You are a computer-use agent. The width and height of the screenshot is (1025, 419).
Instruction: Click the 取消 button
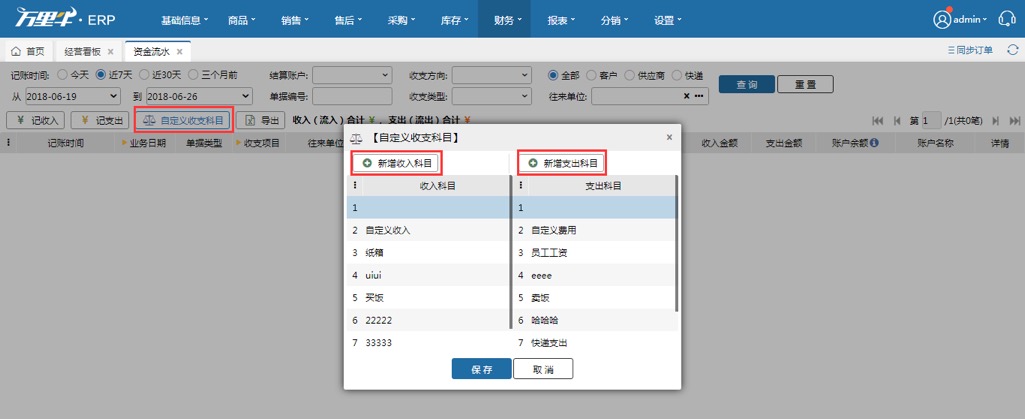tap(543, 369)
